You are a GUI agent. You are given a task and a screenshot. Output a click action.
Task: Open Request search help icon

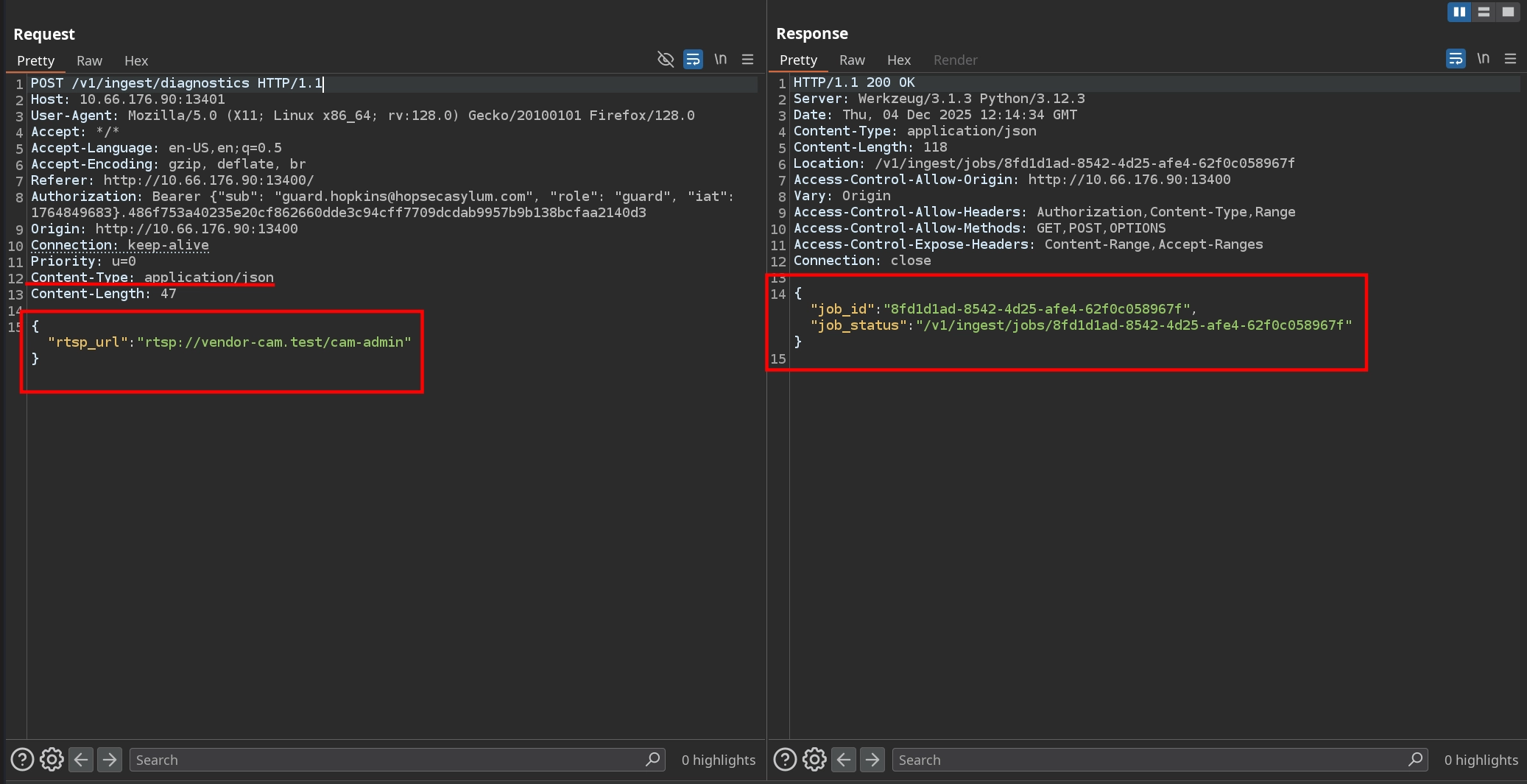click(x=22, y=759)
